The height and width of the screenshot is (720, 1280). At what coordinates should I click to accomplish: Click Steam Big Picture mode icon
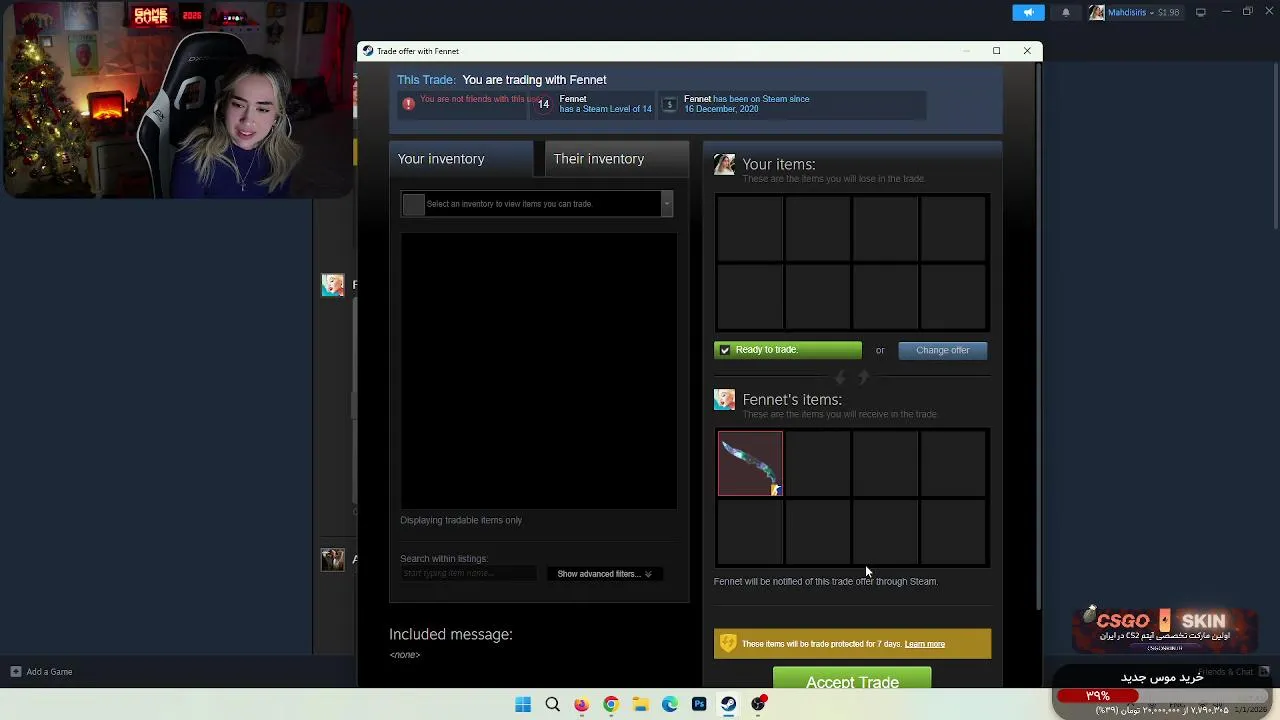[x=1201, y=12]
